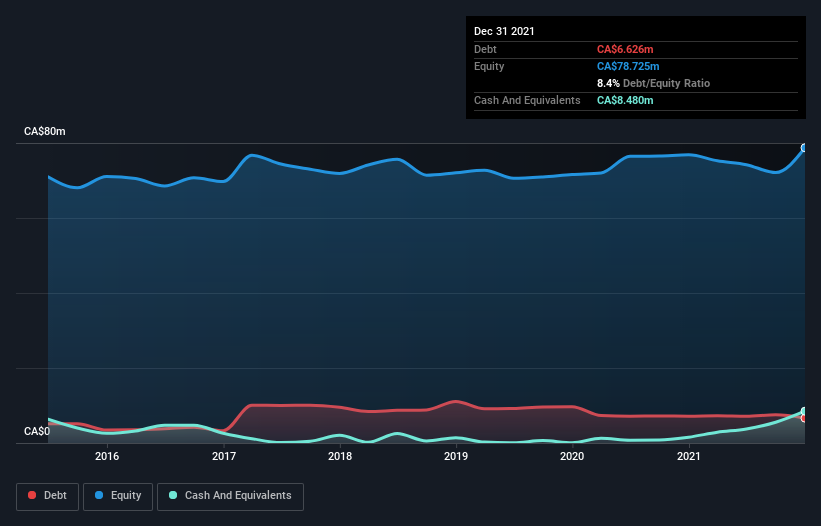Click the Equity label in tooltip
821x526 pixels.
tap(489, 66)
